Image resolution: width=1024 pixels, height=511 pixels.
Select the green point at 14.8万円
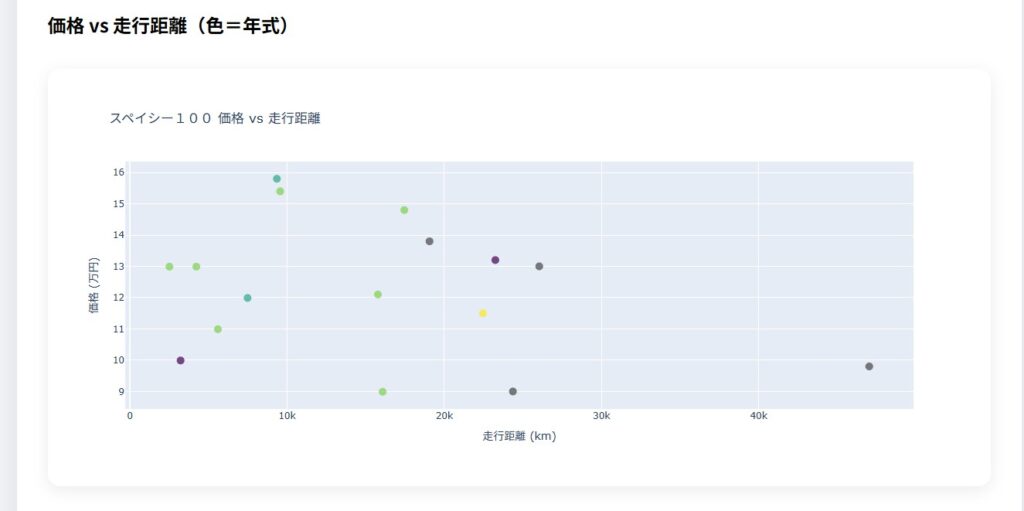(x=404, y=210)
